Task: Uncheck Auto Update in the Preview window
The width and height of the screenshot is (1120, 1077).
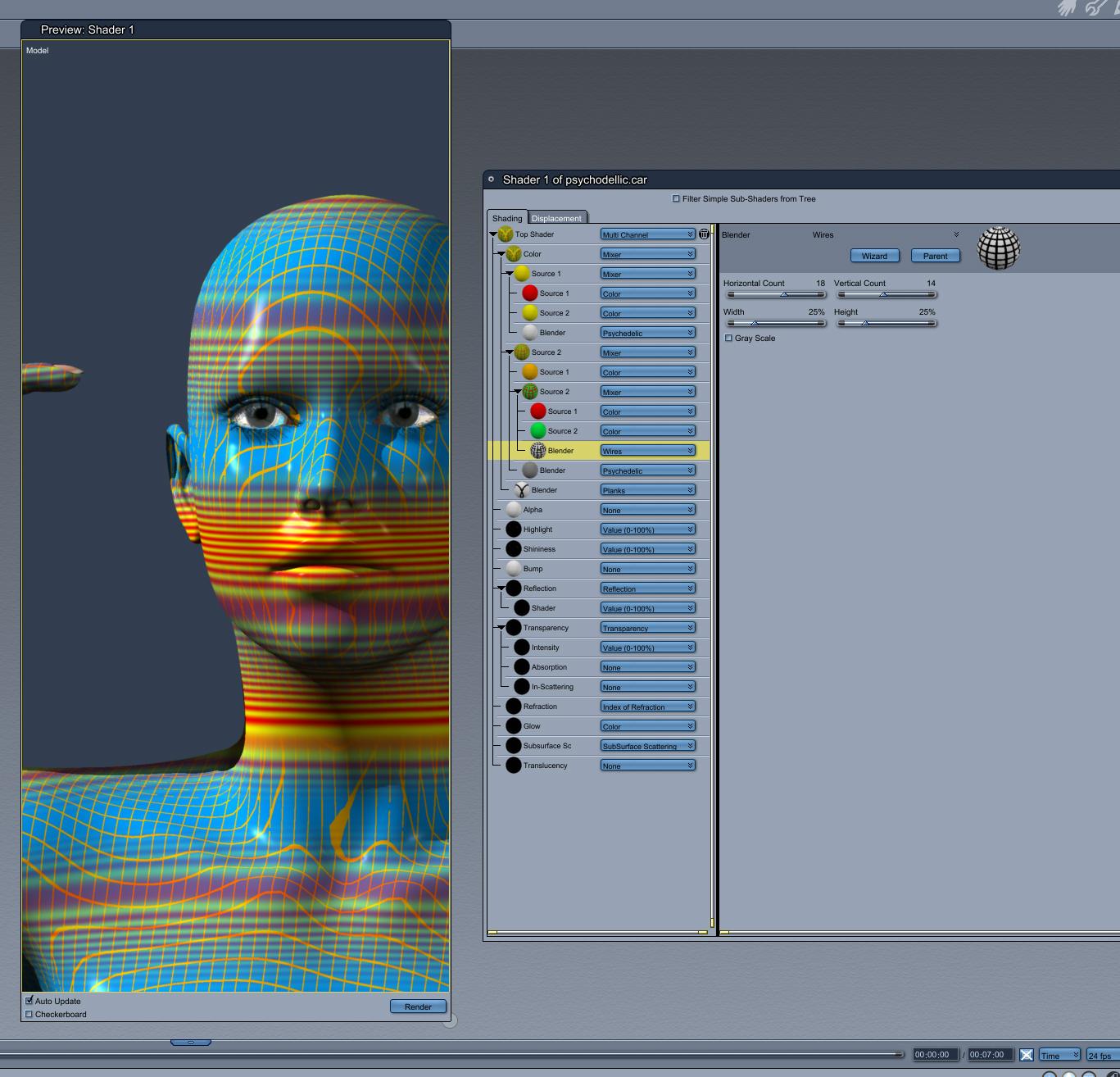Action: 29,1001
